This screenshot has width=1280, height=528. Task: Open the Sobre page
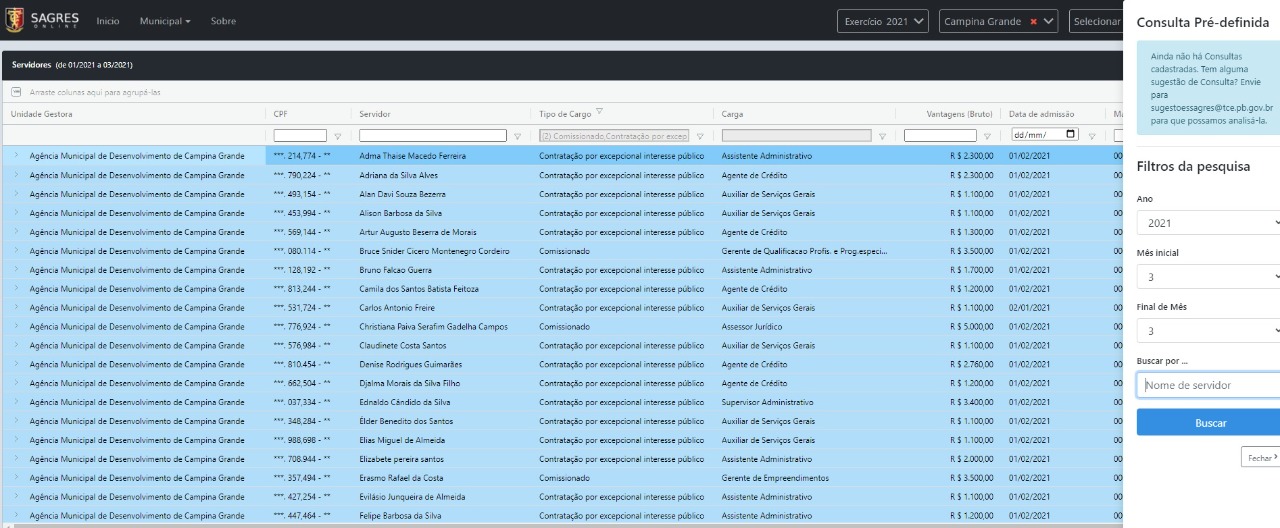(x=223, y=21)
